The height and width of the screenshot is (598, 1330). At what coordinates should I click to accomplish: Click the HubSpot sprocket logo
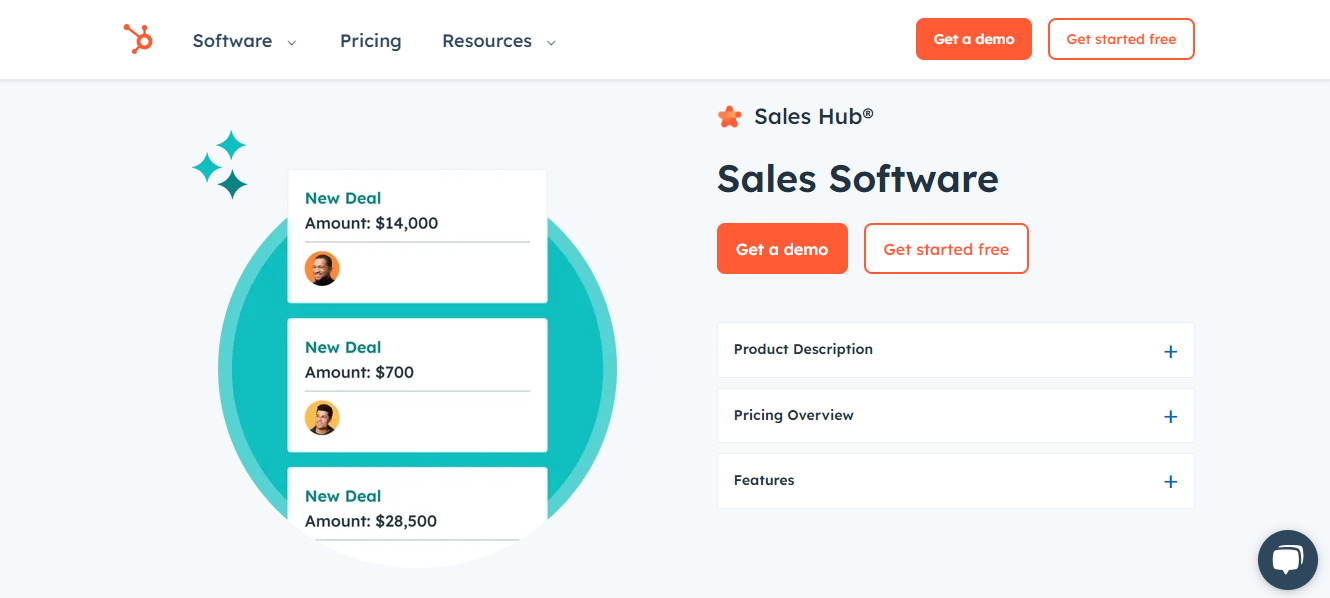138,39
